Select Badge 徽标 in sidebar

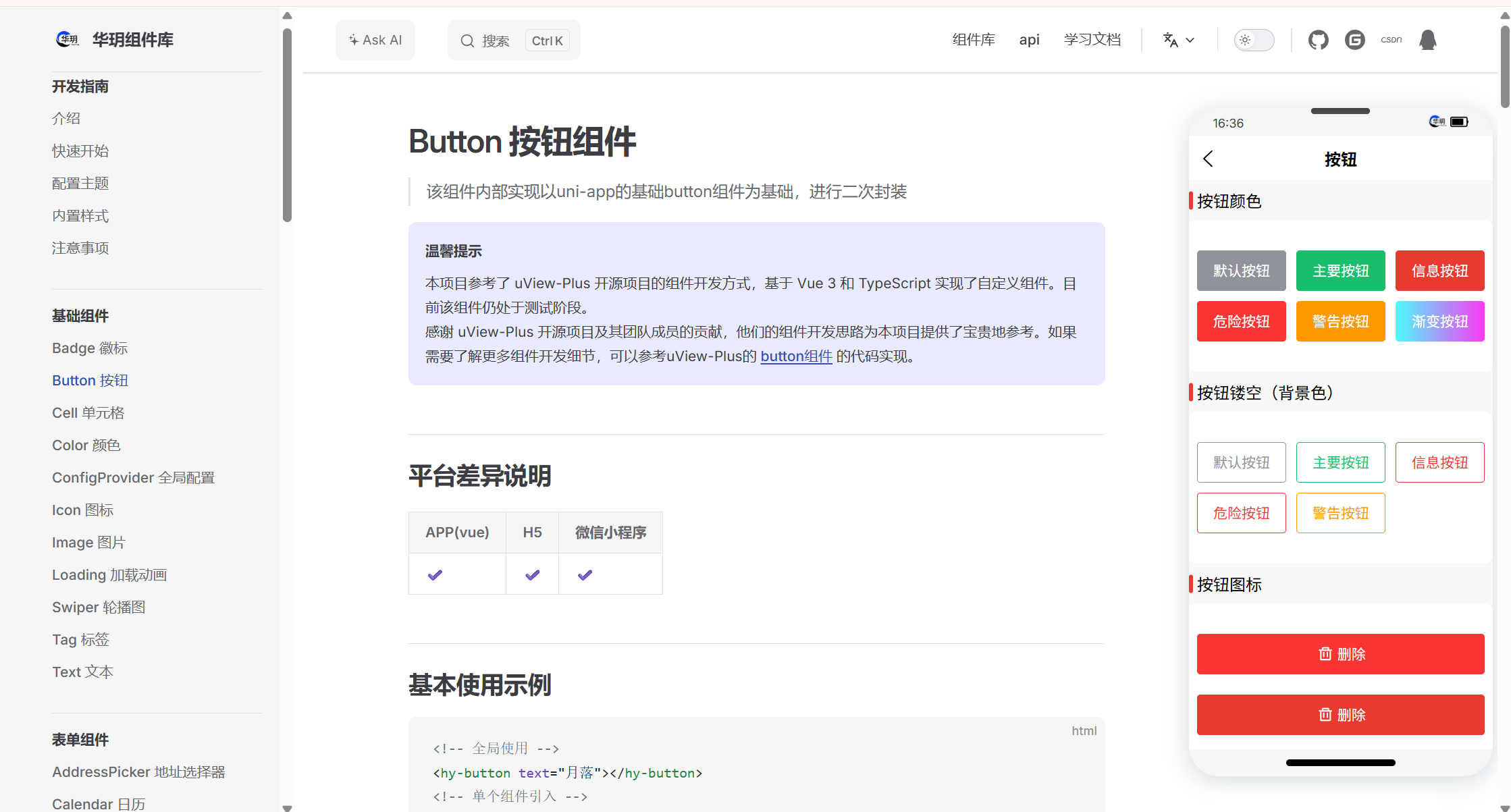tap(90, 348)
